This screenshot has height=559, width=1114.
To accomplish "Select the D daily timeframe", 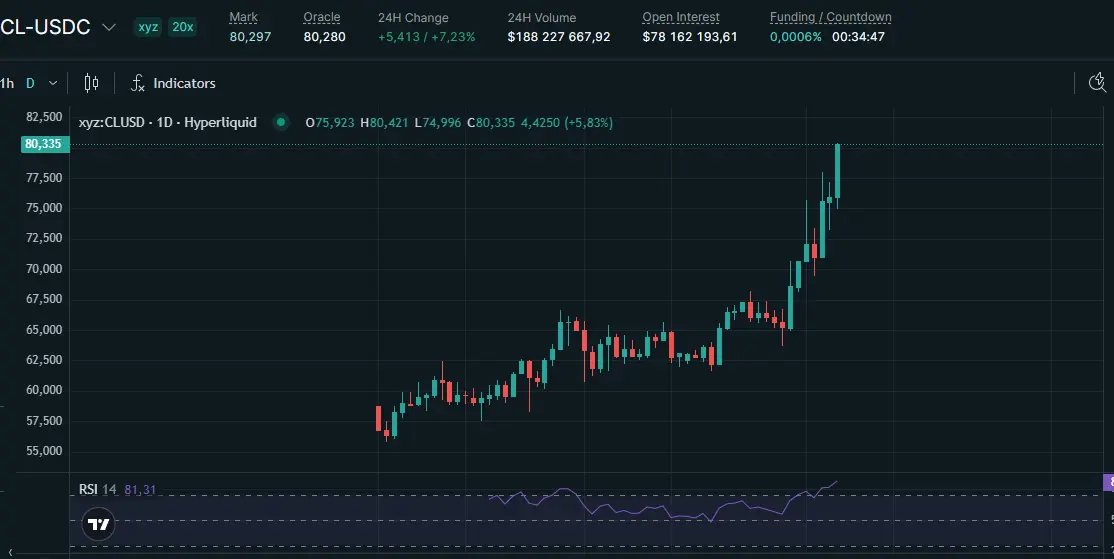I will pos(31,83).
